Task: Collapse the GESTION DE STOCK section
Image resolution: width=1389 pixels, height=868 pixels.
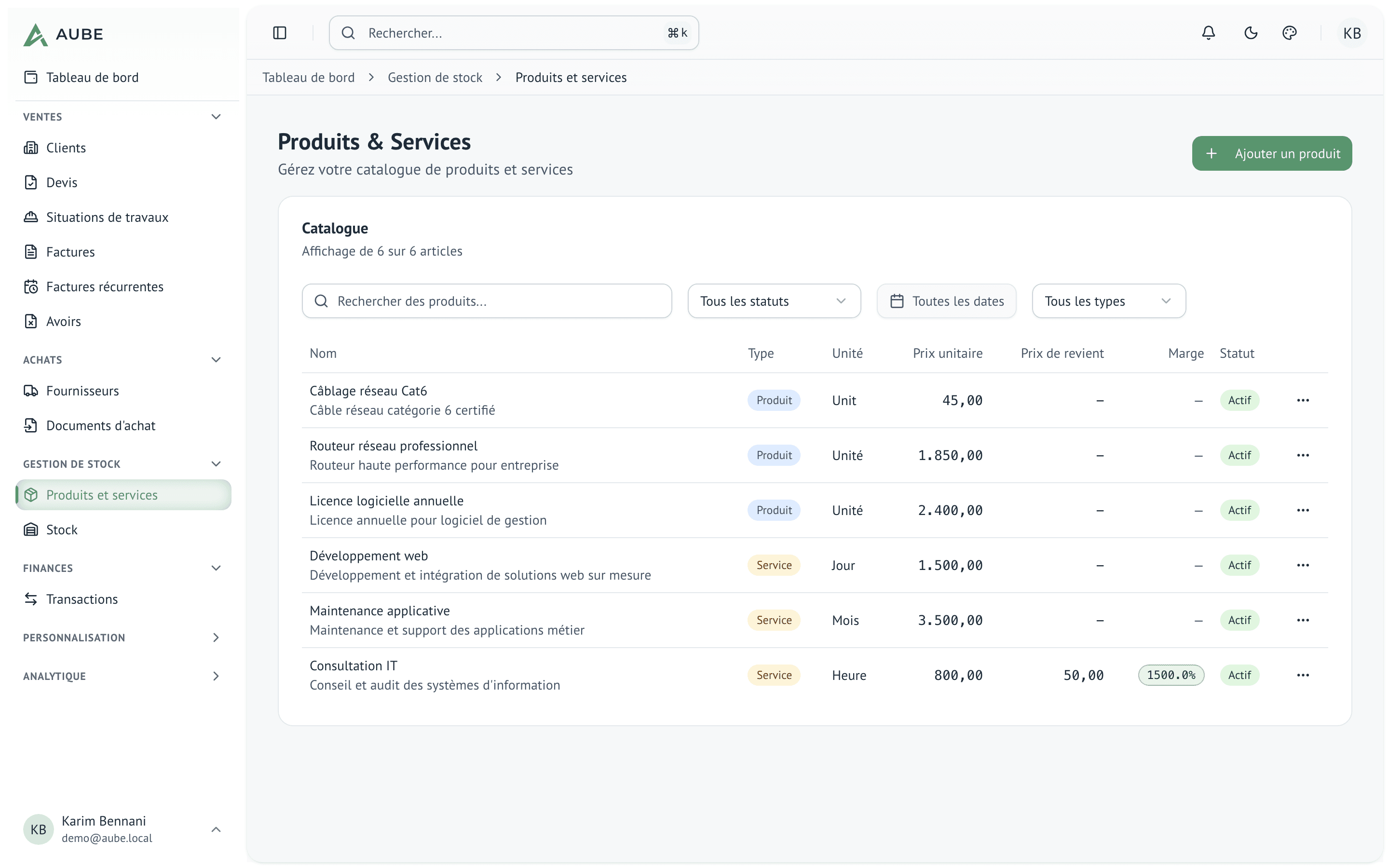Action: (216, 464)
